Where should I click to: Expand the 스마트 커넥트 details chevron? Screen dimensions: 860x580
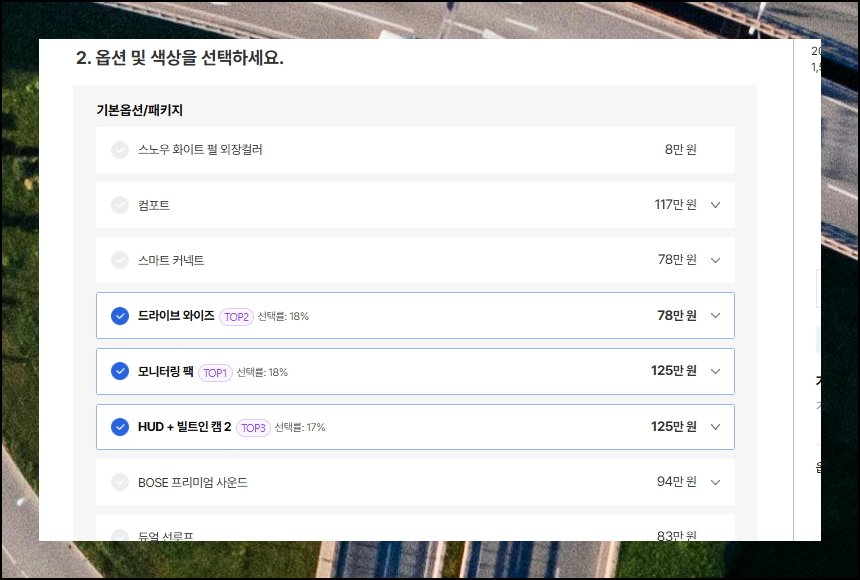click(715, 260)
